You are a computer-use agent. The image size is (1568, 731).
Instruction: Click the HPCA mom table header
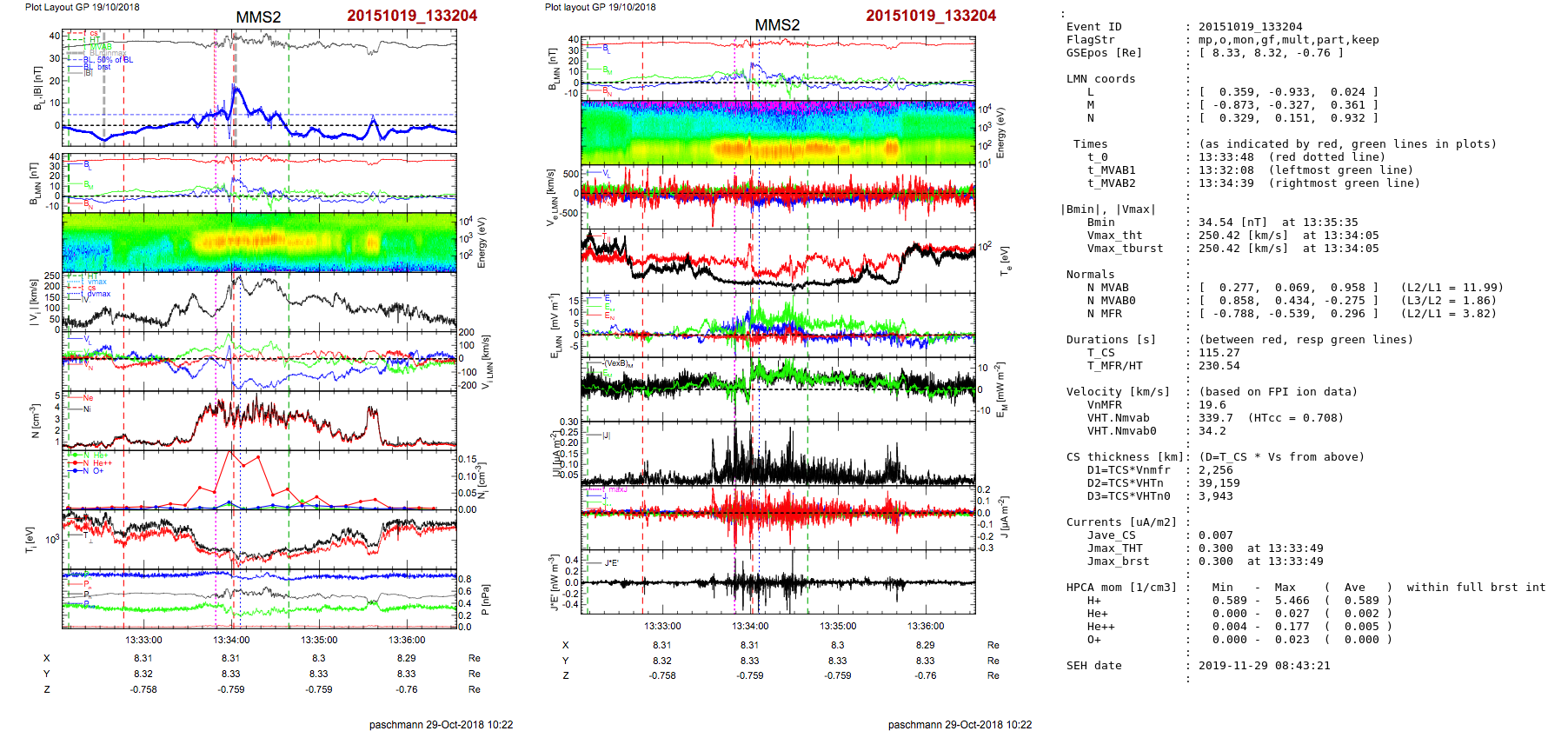[1121, 588]
